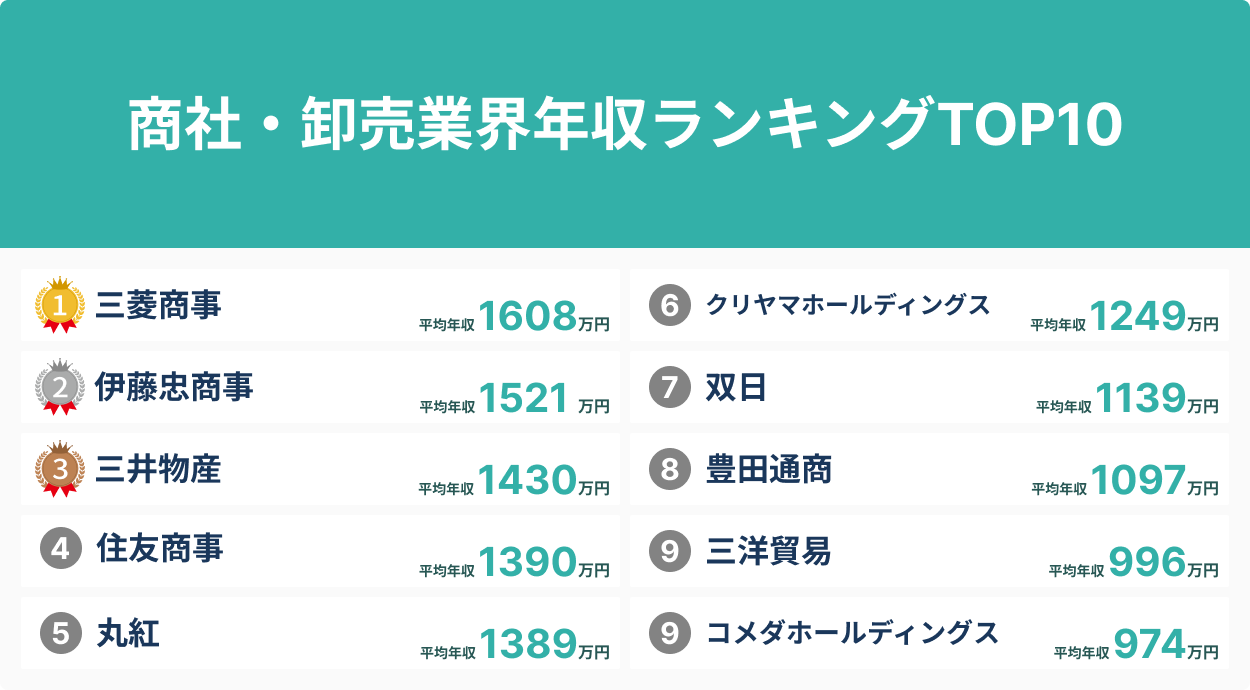This screenshot has height=690, width=1250.
Task: Click the 974万円 salary value
Action: 1164,645
